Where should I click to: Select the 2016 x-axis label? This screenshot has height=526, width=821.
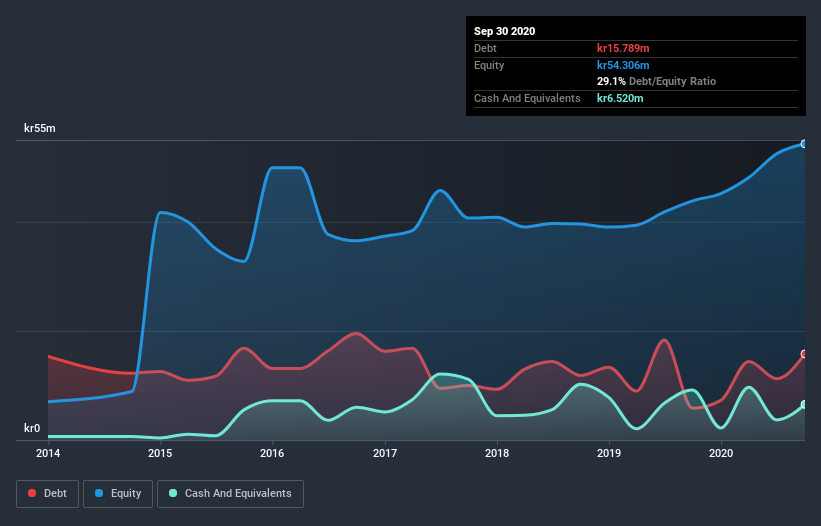coord(272,453)
